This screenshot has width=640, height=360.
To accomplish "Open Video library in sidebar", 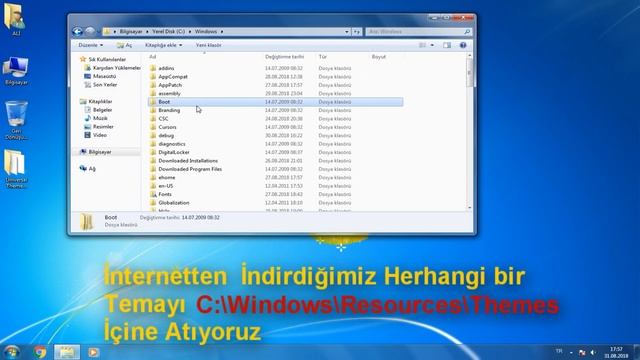I will (96, 135).
